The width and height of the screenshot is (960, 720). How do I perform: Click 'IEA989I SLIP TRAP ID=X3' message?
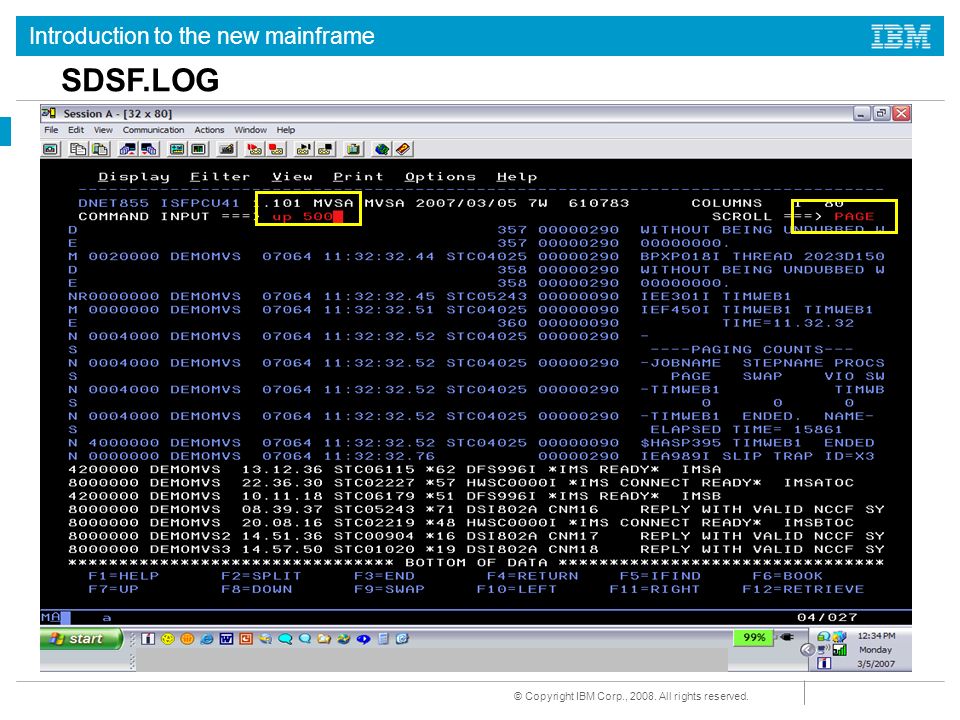click(757, 456)
